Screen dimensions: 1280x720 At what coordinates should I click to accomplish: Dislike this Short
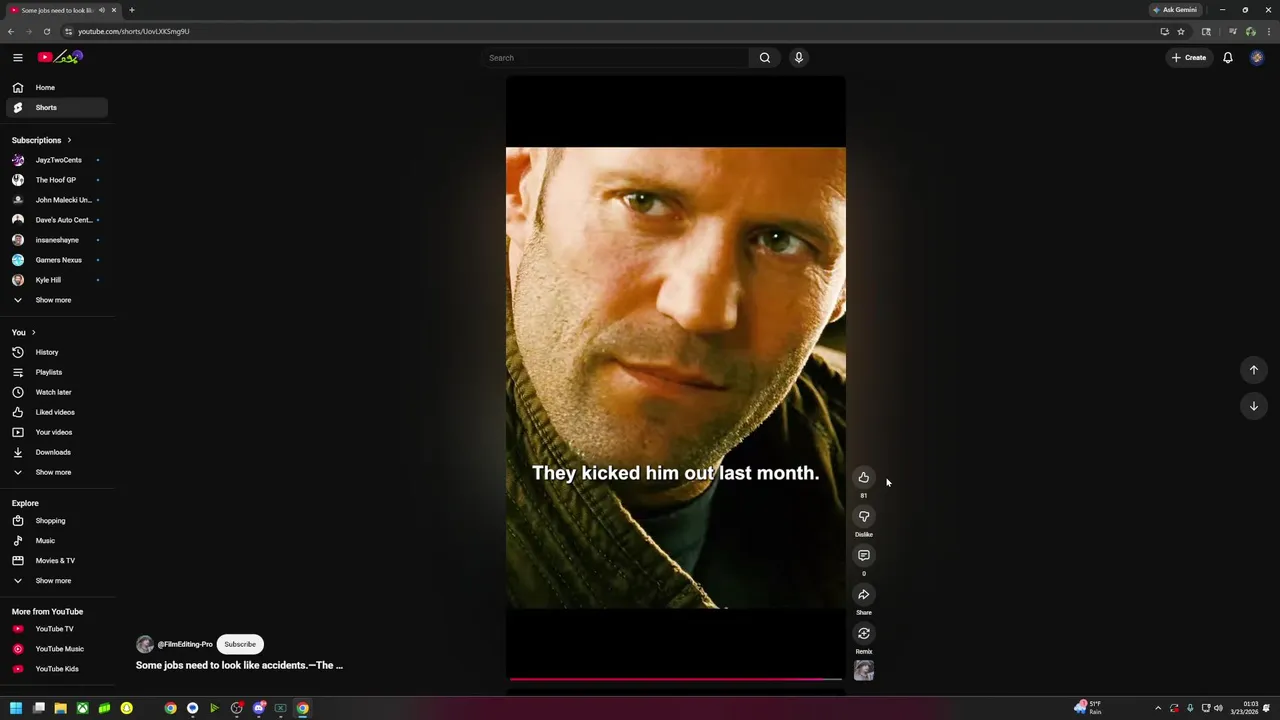pos(864,516)
